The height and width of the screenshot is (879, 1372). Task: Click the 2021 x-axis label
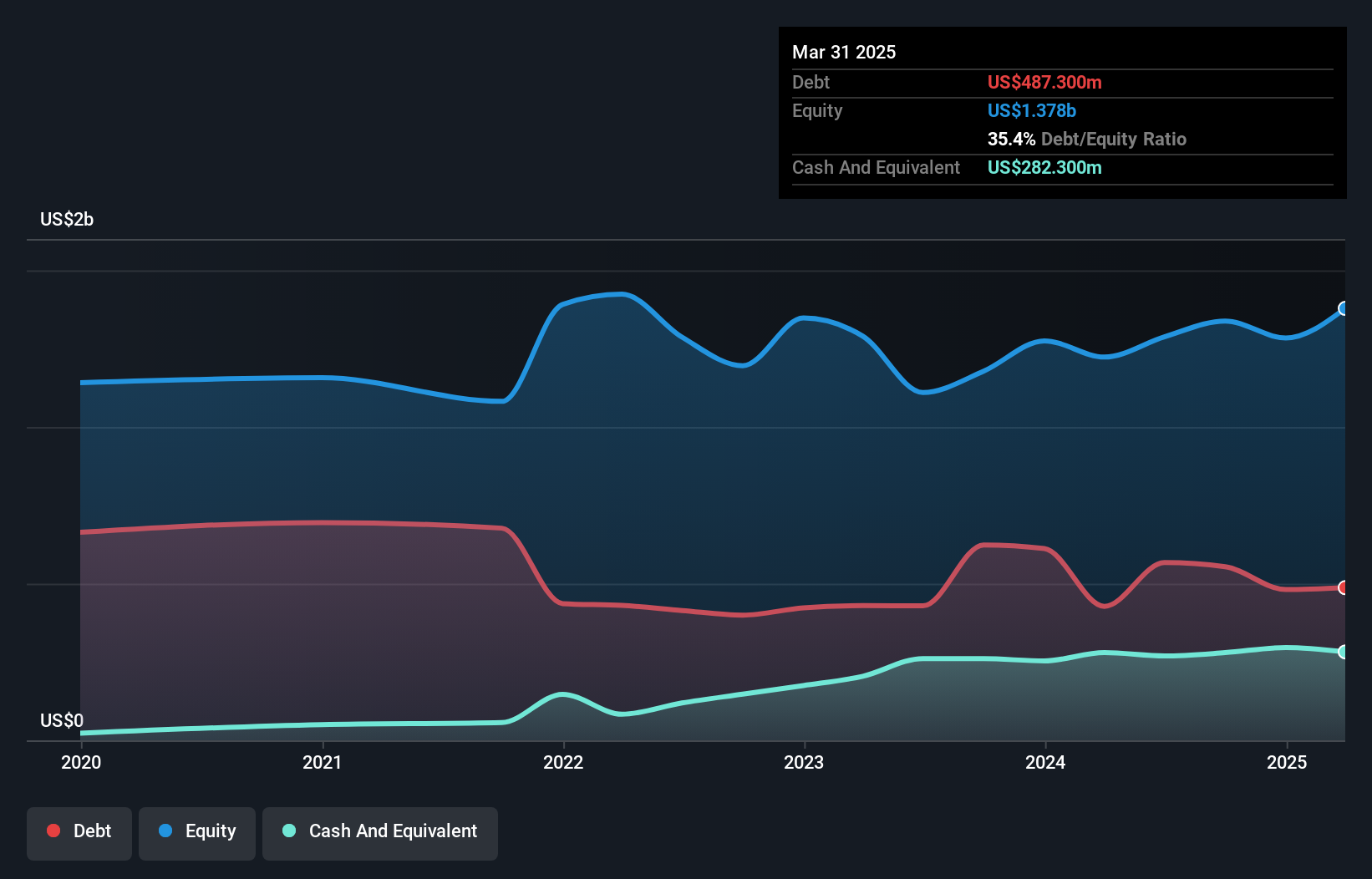323,762
